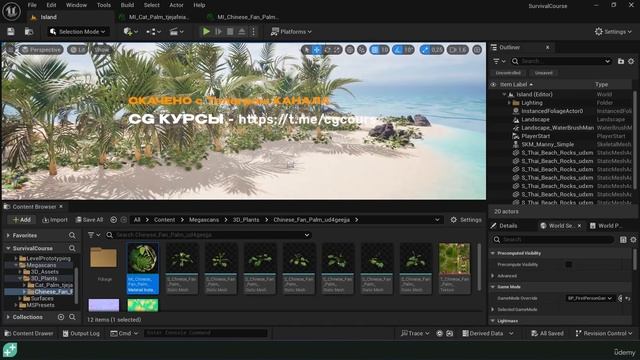
Task: Expand the Lighting folder in the Outliner
Action: tap(509, 103)
